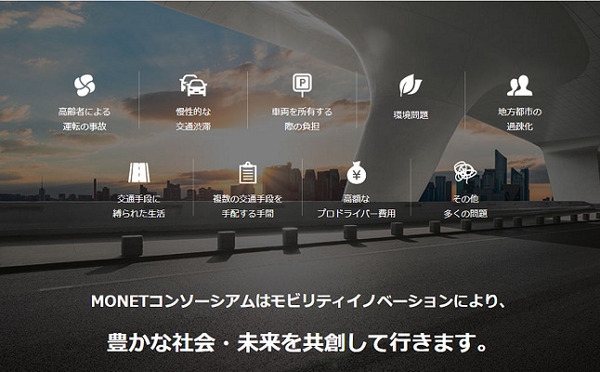This screenshot has width=600, height=372.
Task: Select the text 地方都市の過疎化
Action: pyautogui.click(x=519, y=119)
